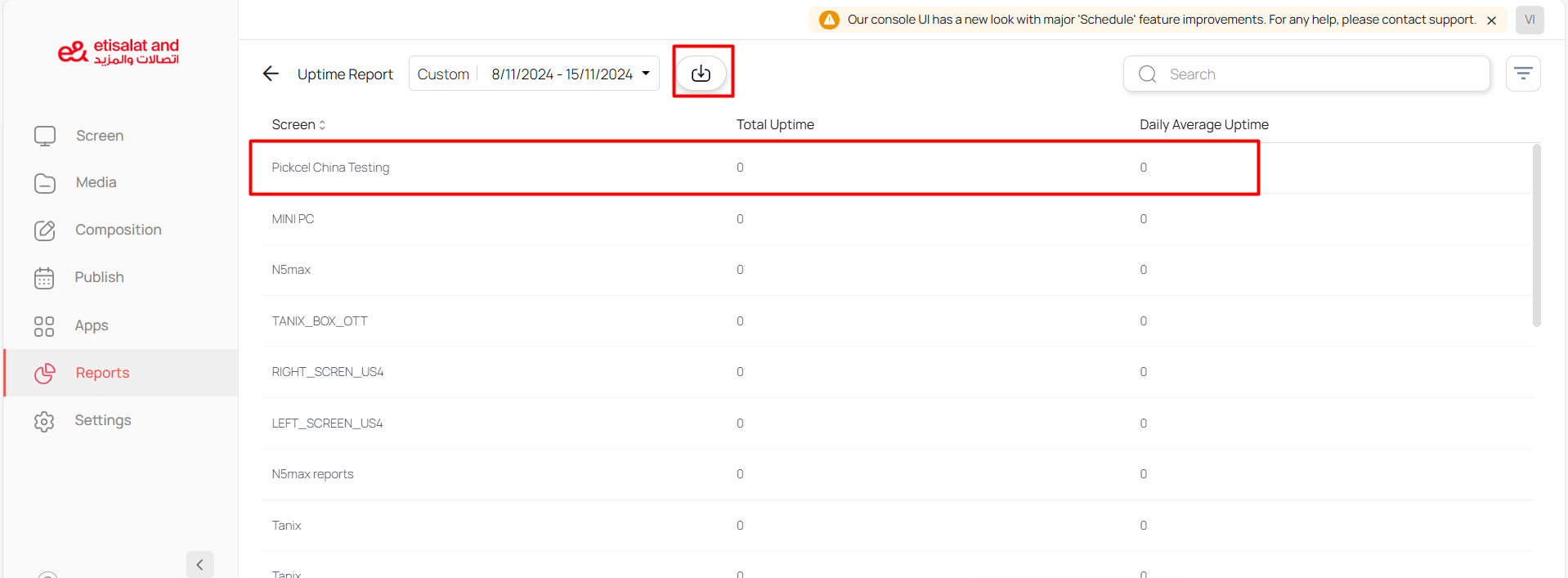Select the Pickcel China Testing row
Viewport: 1568px width, 578px height.
[330, 168]
